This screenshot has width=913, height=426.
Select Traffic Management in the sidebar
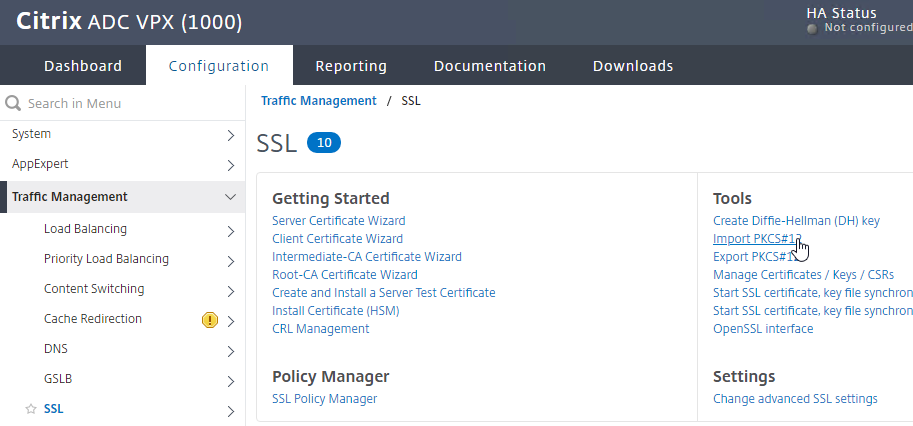tap(69, 197)
